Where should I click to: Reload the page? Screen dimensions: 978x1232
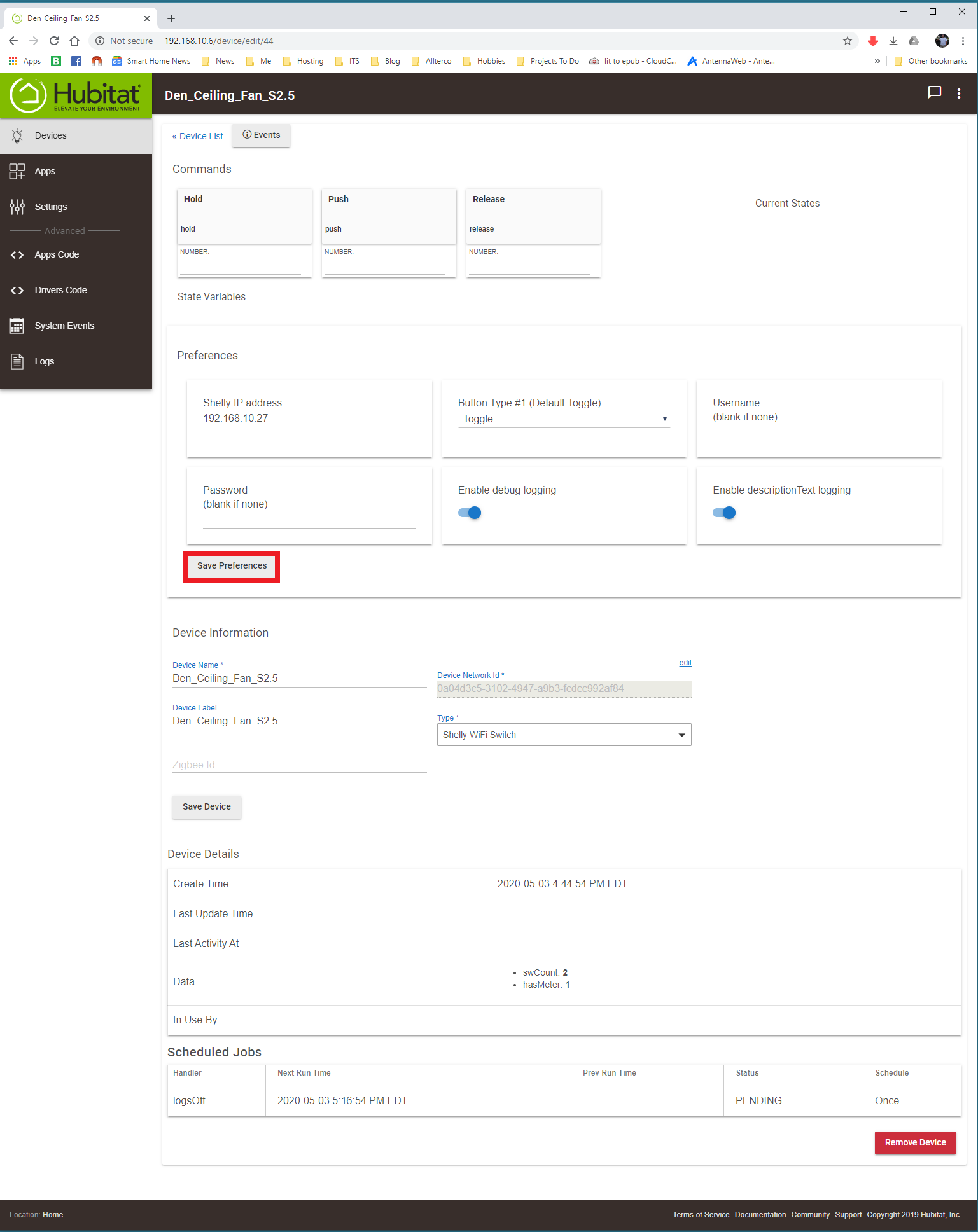click(54, 41)
